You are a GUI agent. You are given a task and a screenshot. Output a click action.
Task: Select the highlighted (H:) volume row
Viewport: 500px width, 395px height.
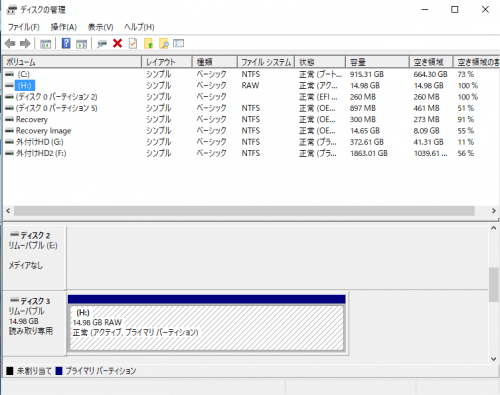251,85
